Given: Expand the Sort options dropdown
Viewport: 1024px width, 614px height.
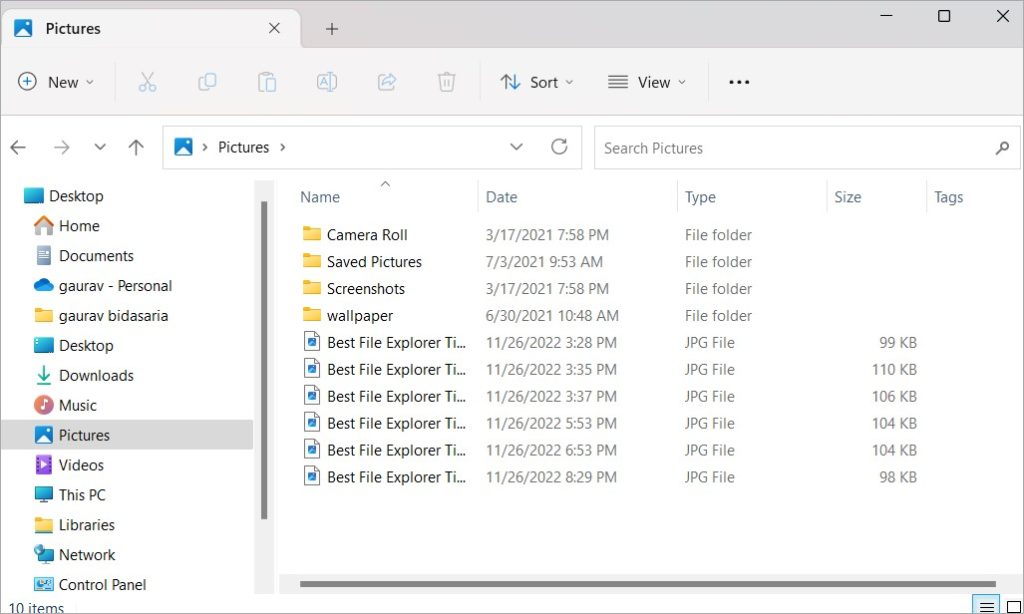Looking at the screenshot, I should click(x=538, y=82).
